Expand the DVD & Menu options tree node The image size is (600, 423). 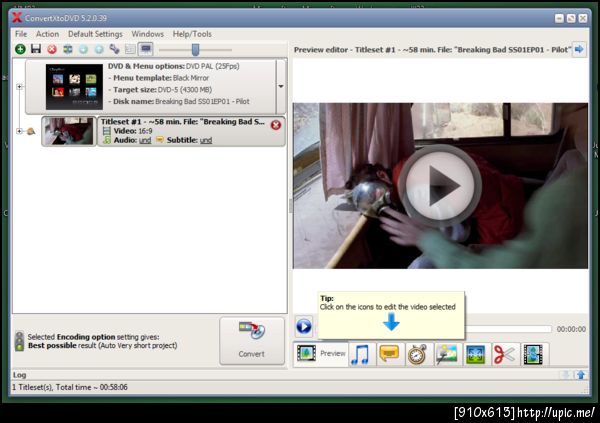tap(19, 87)
